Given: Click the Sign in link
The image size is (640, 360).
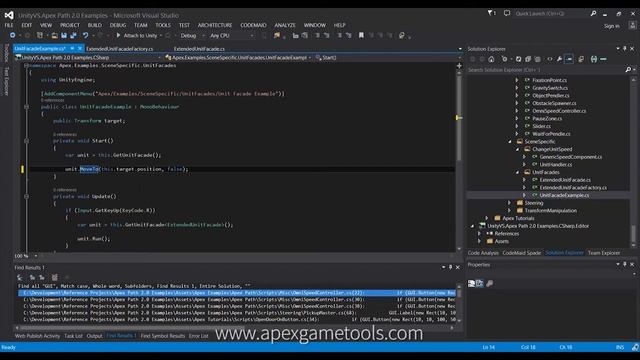Looking at the screenshot, I should tap(611, 26).
